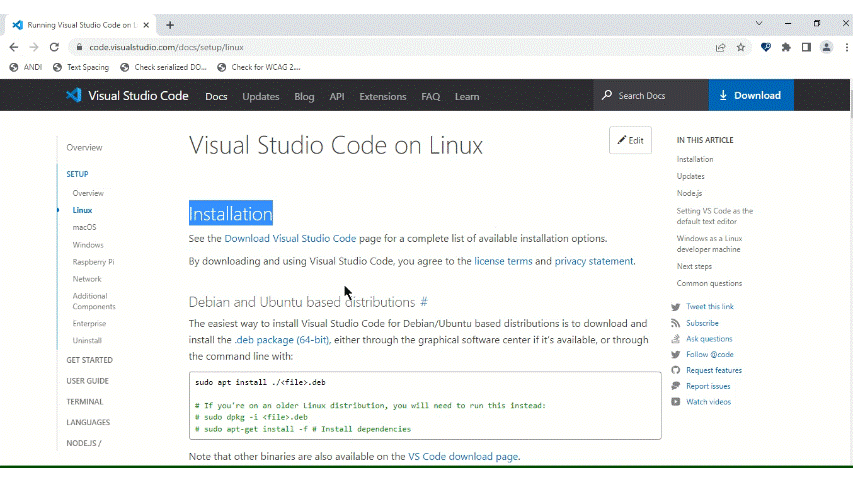Select macOS in the setup sidebar
This screenshot has width=853, height=480.
(x=84, y=227)
